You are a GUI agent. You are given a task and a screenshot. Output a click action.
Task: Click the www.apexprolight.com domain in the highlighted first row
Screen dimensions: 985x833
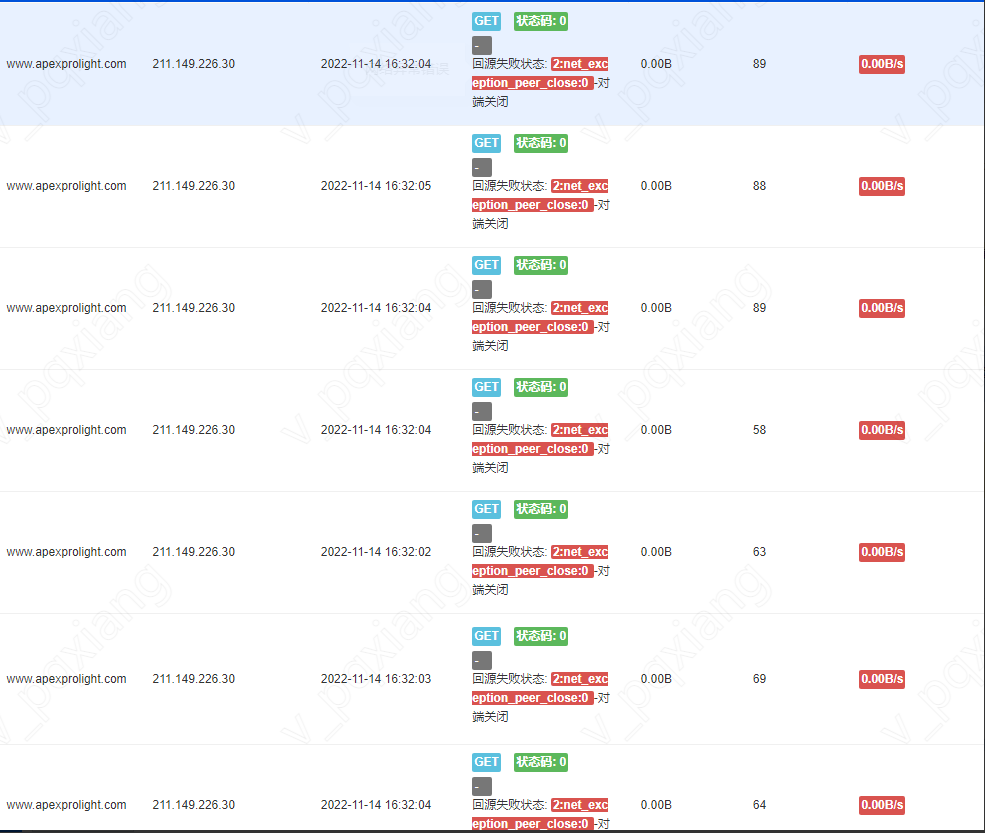(66, 64)
